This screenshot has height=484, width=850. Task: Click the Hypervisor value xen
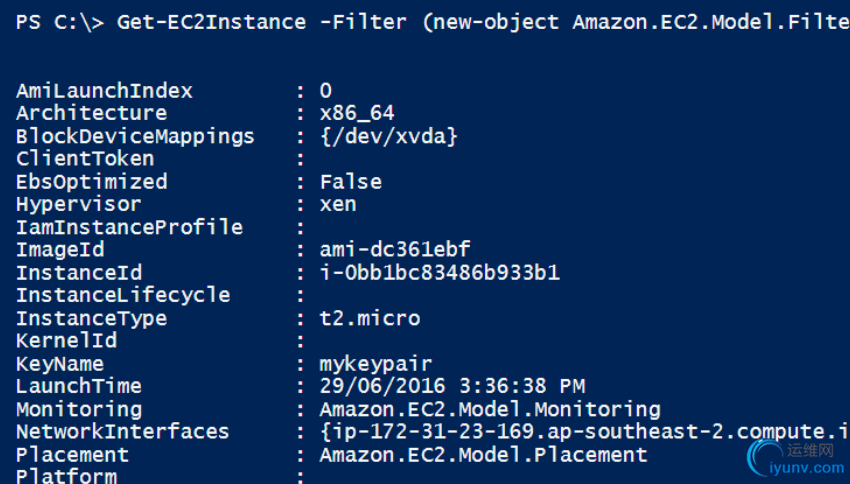pos(338,205)
